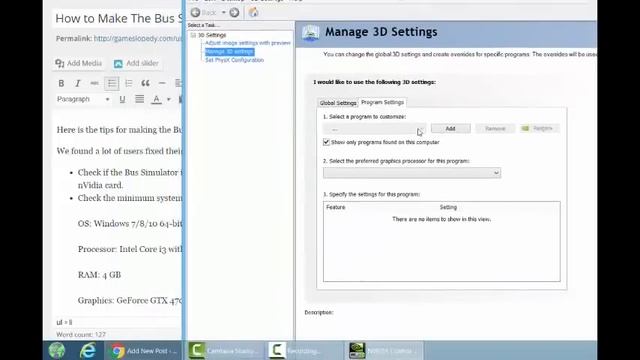The image size is (640, 360).
Task: Open Set PhysX Configuration
Action: coord(234,60)
